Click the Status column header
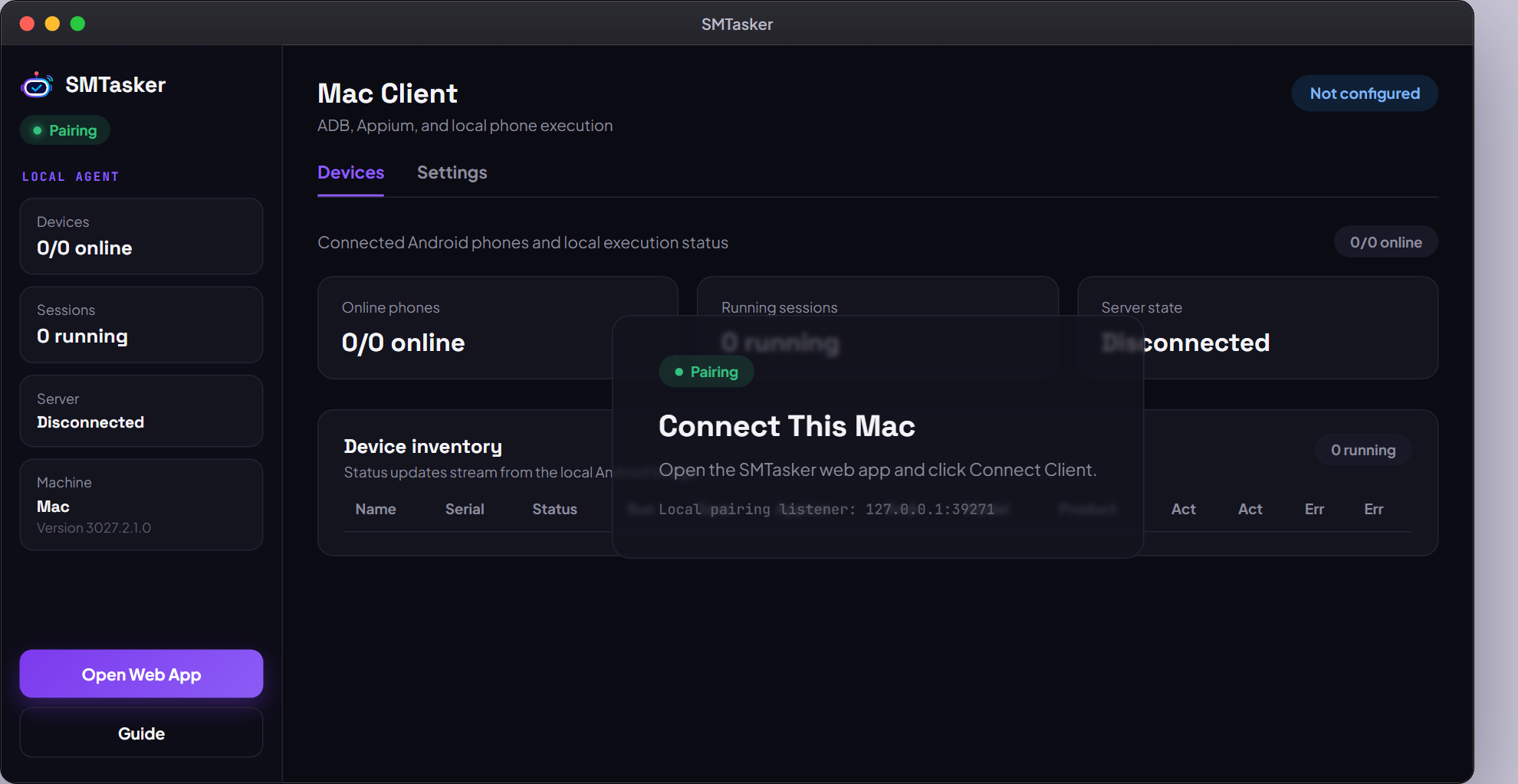Viewport: 1518px width, 784px height. click(554, 509)
